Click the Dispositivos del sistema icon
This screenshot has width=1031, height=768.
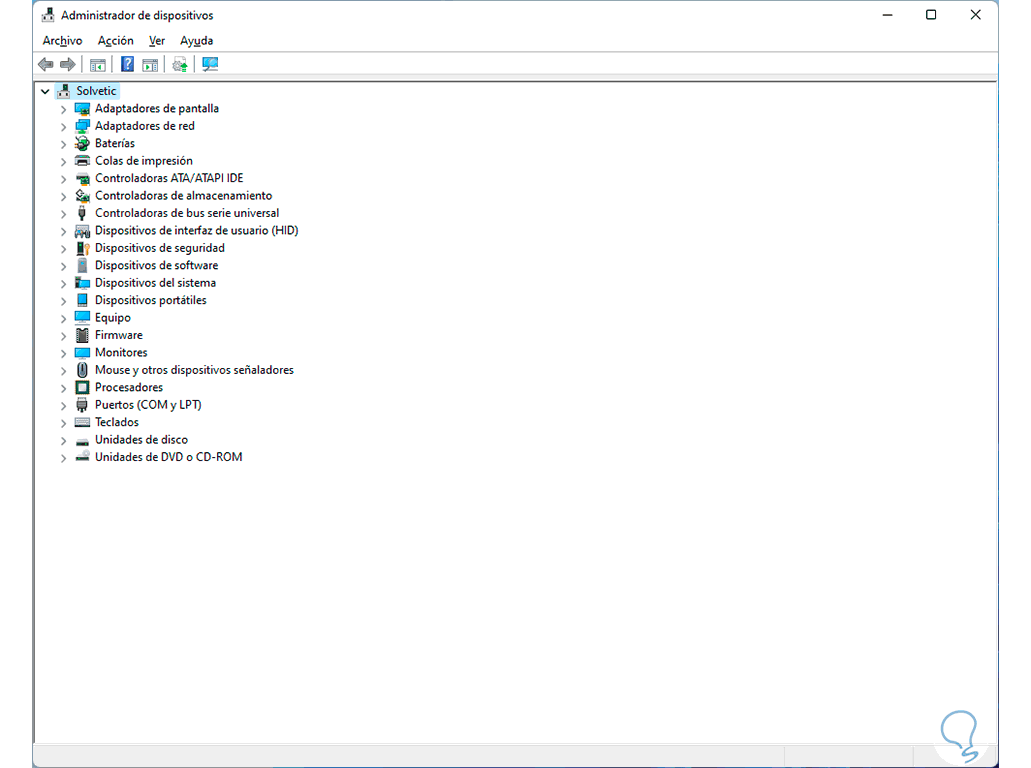coord(82,283)
